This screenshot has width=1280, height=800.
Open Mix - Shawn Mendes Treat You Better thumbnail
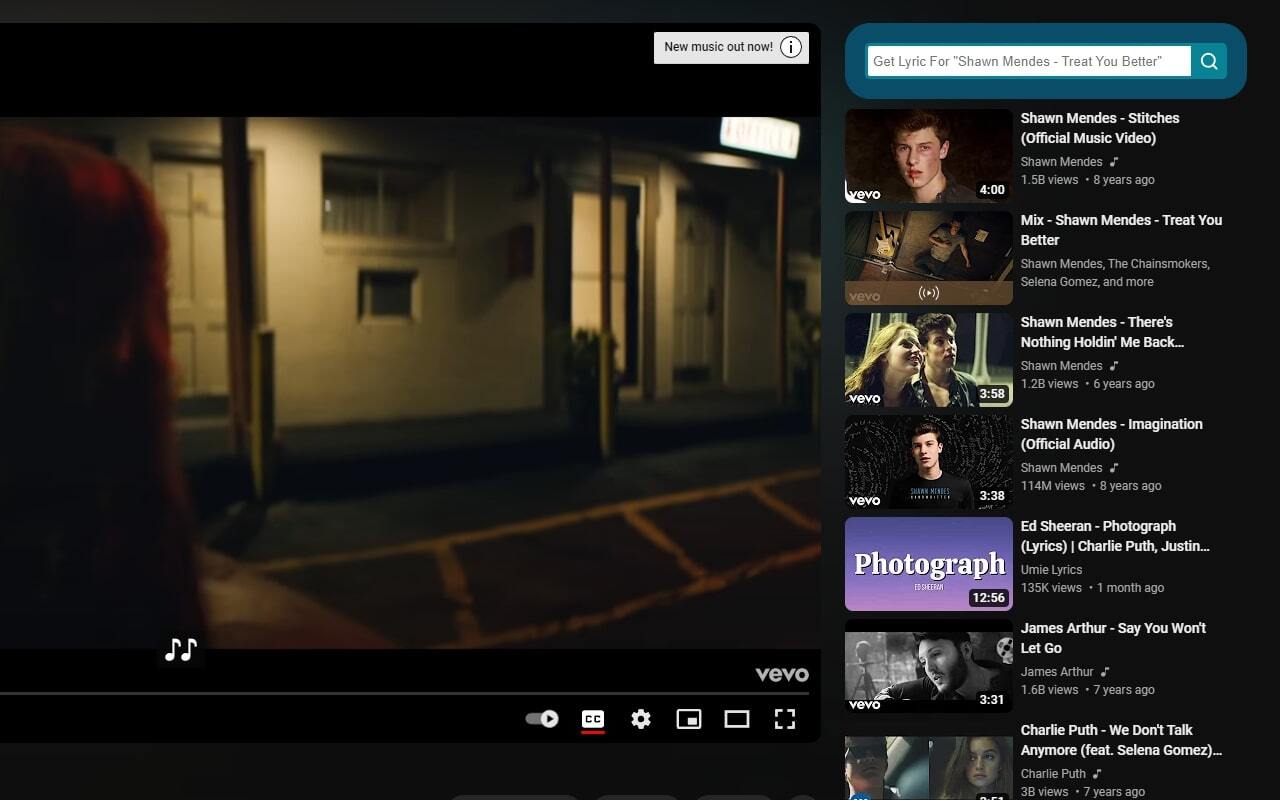(x=929, y=258)
